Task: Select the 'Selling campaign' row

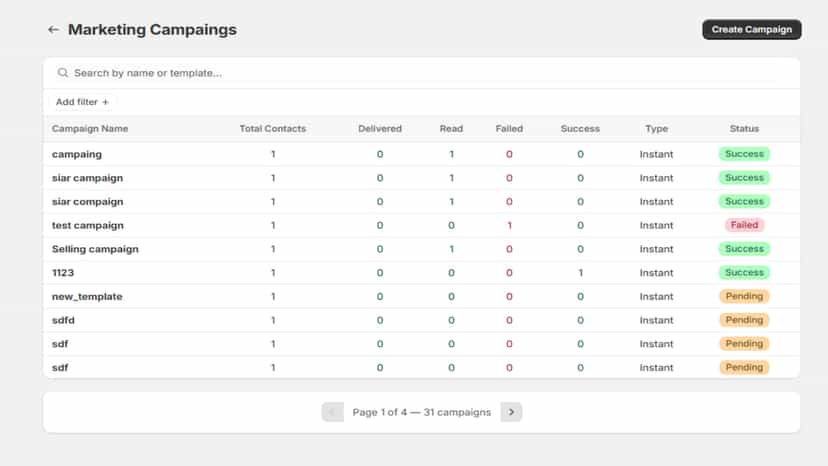Action: [x=421, y=249]
